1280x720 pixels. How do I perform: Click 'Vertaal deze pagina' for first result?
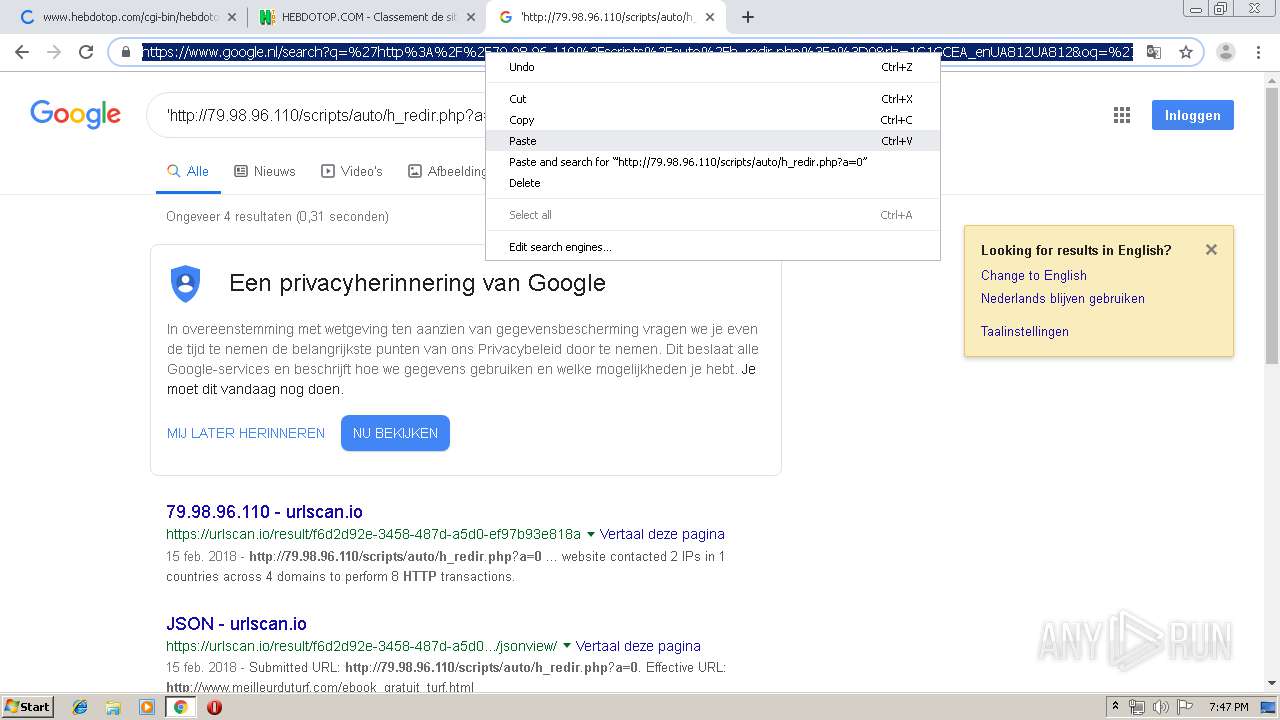(662, 535)
